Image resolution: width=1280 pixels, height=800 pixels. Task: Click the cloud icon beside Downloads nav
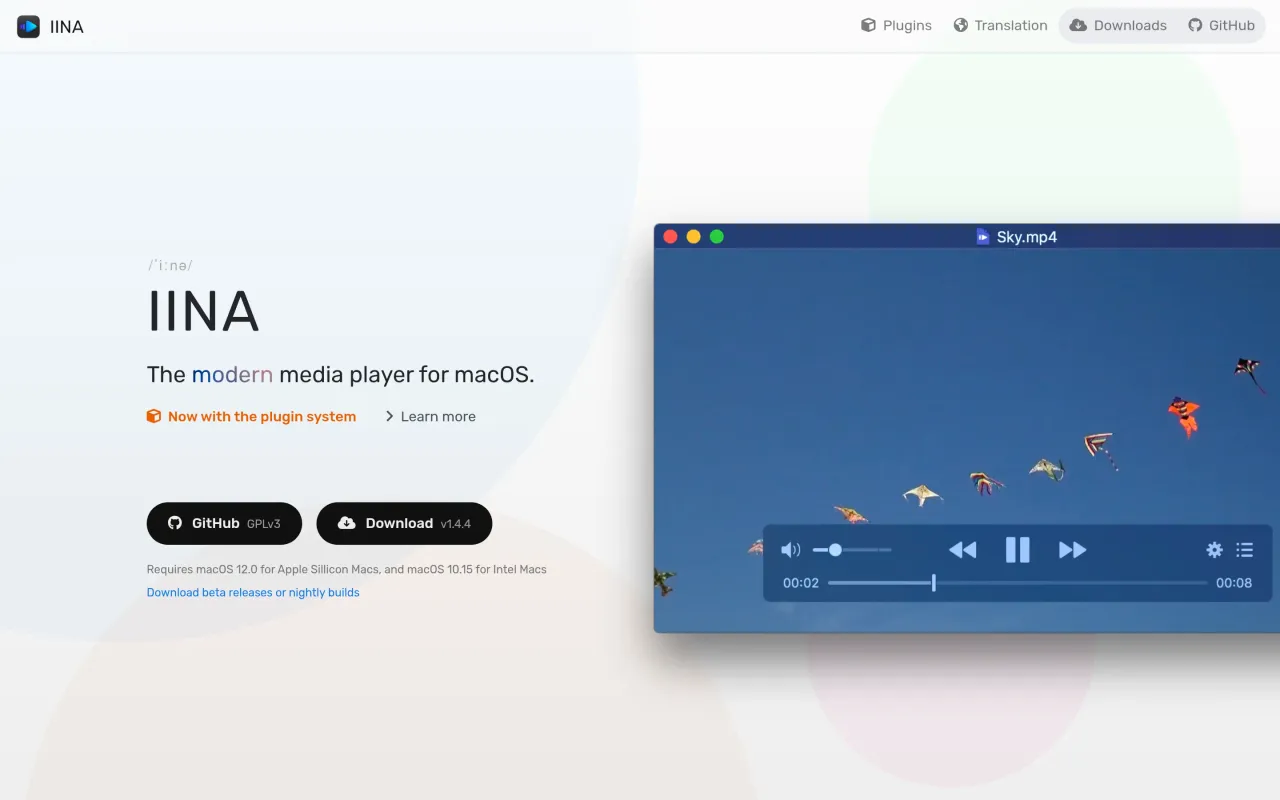(x=1078, y=25)
